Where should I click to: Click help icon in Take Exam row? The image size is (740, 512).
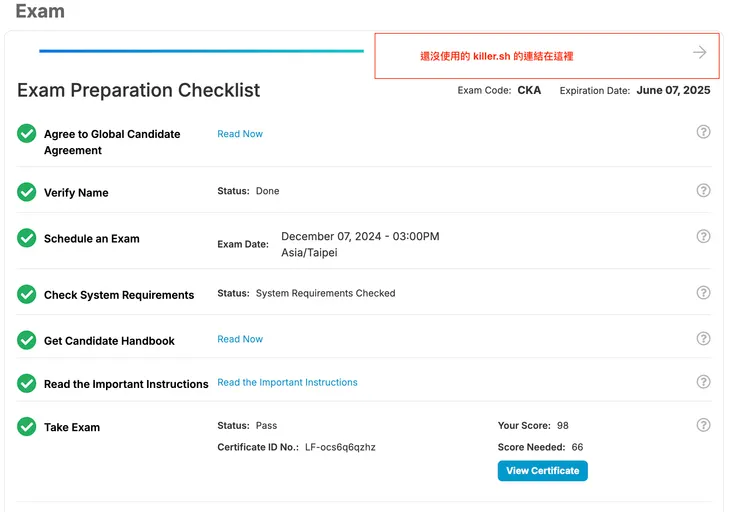tap(703, 426)
